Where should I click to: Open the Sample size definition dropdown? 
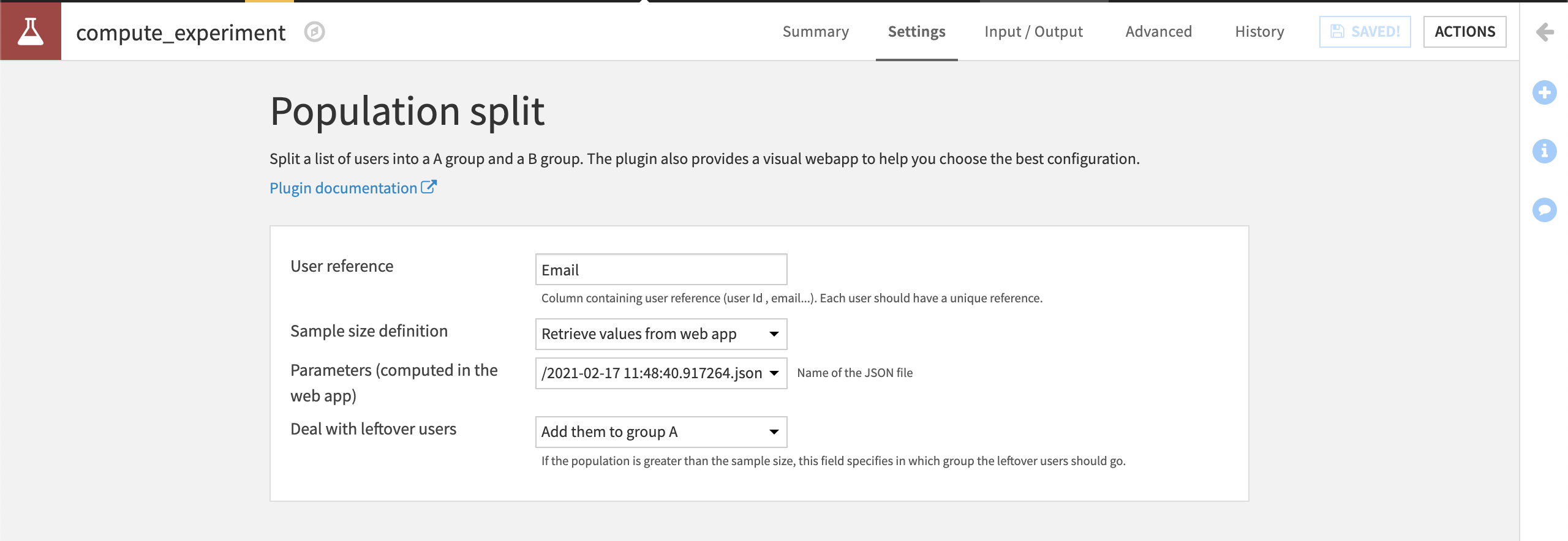click(x=661, y=334)
